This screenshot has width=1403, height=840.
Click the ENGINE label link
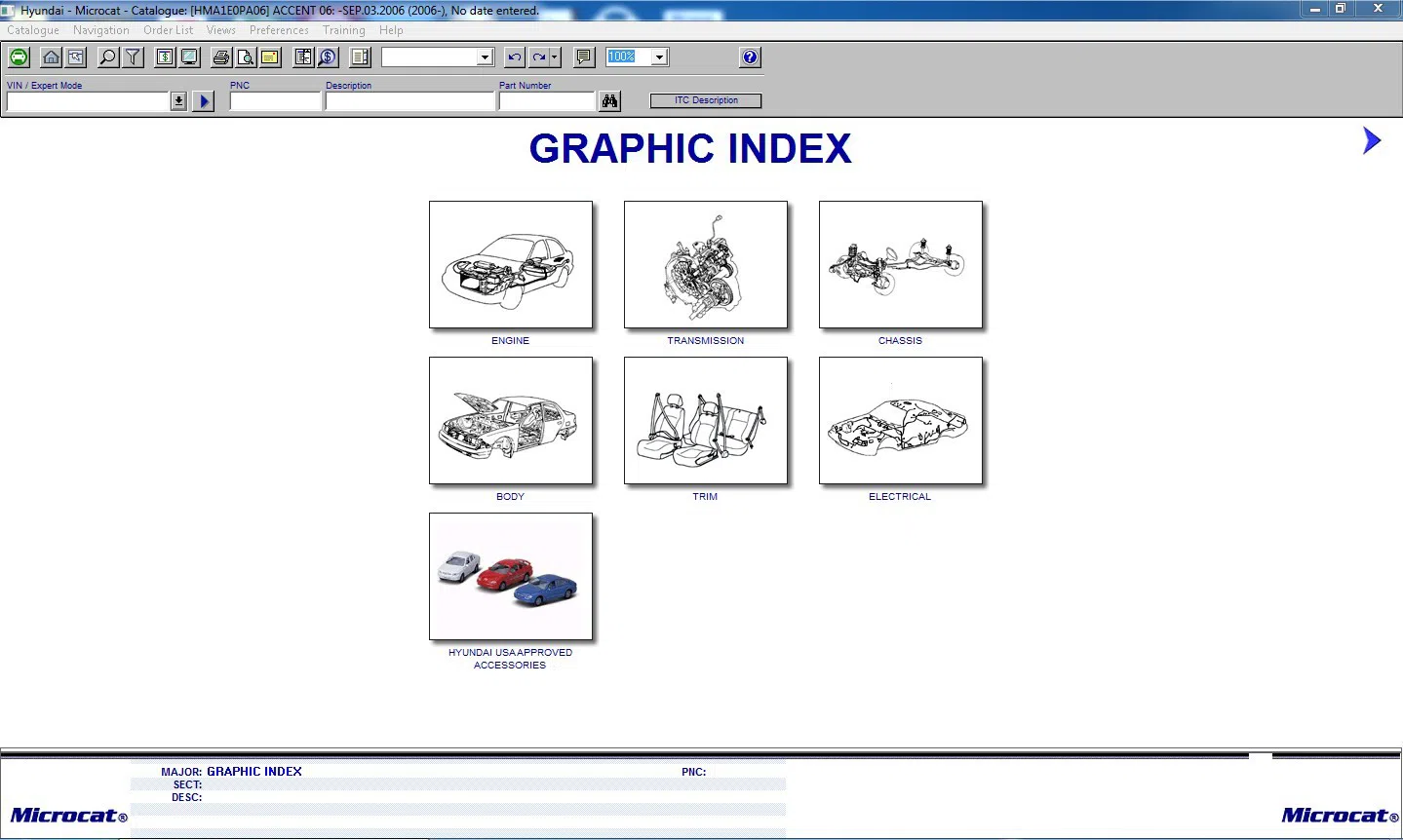click(x=510, y=341)
